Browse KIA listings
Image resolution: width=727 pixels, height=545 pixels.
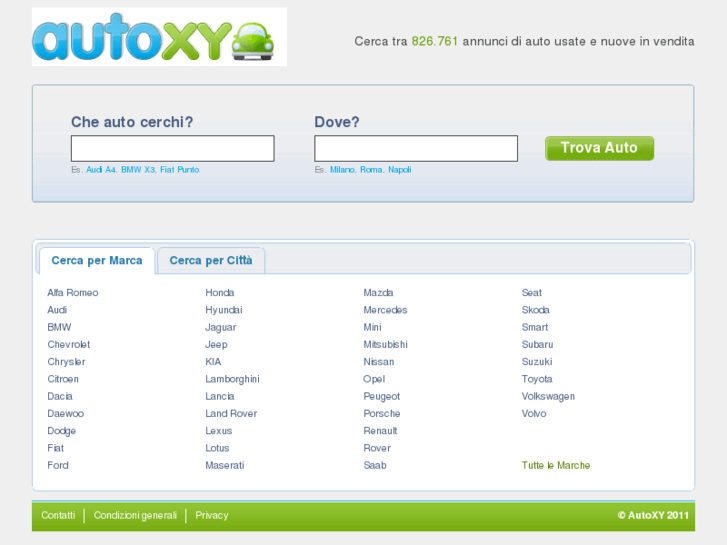click(x=213, y=362)
